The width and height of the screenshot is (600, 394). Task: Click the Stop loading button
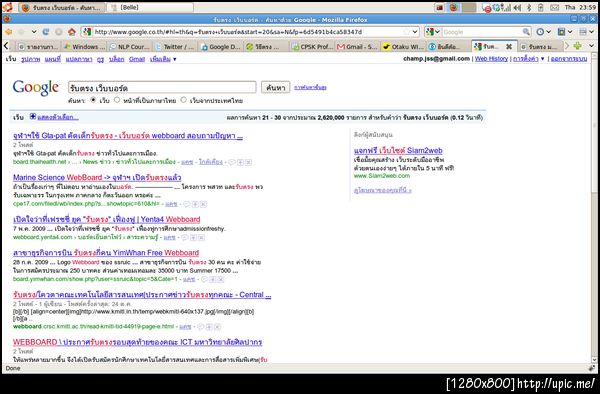click(59, 32)
